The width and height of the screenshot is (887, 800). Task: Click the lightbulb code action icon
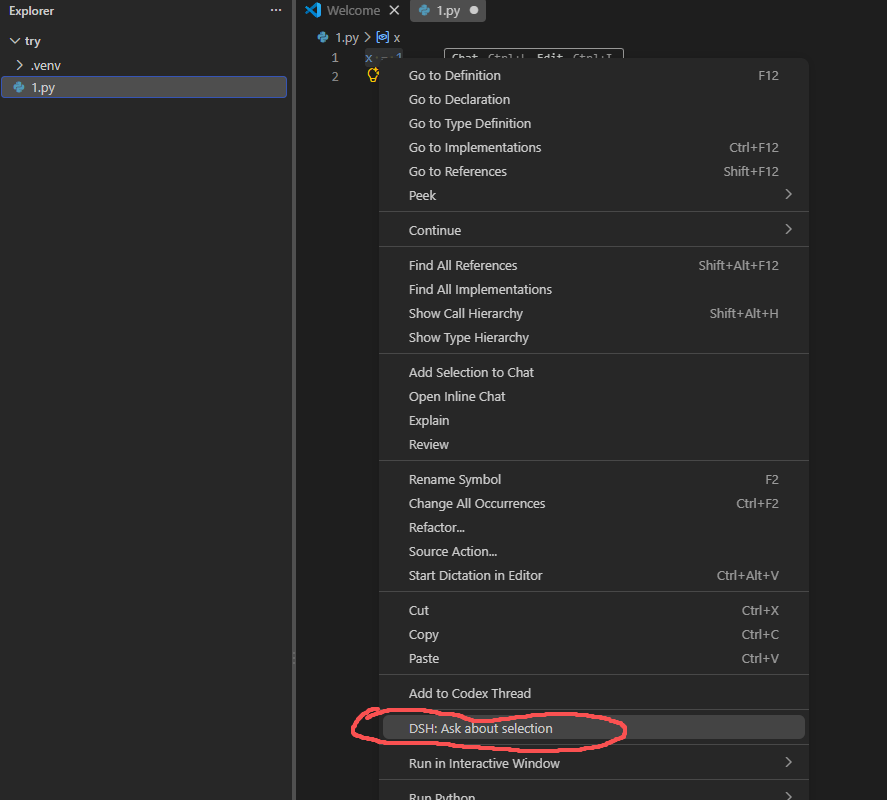[373, 75]
